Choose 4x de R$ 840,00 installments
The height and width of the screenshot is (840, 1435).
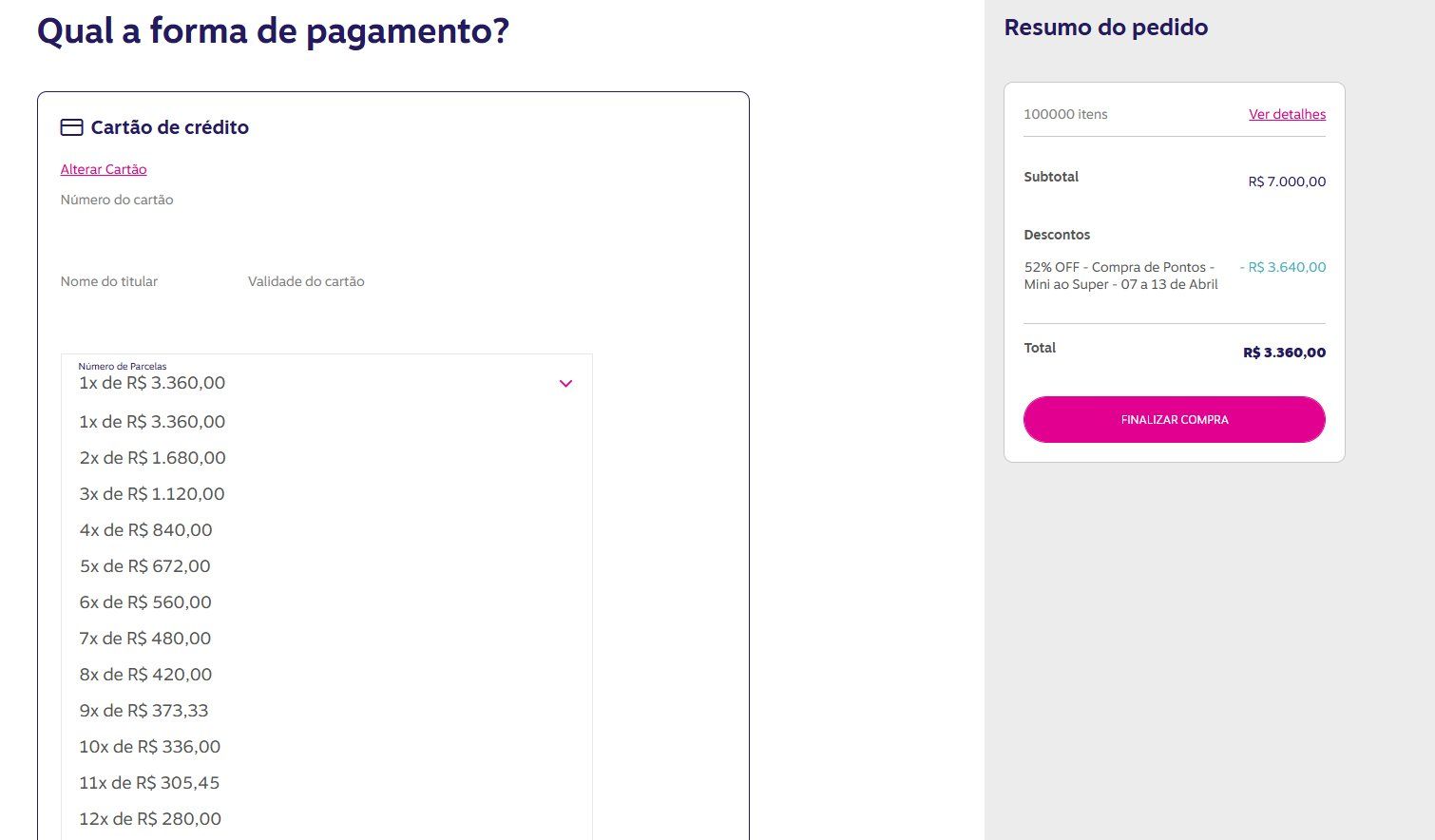[x=327, y=530]
